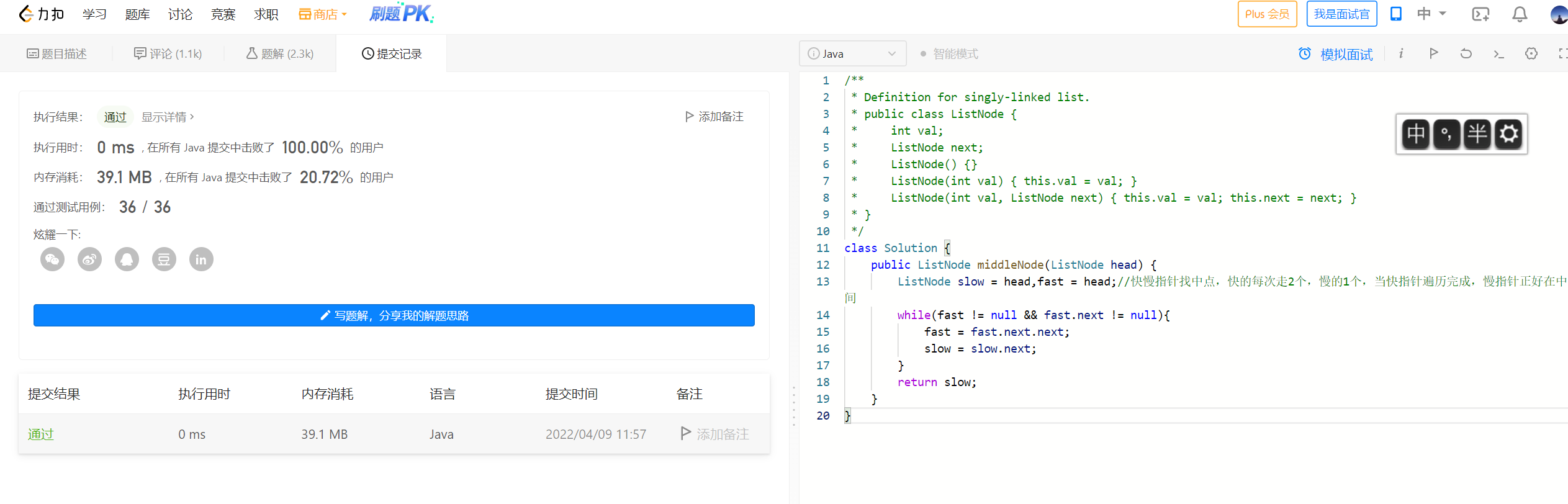Share result via Weibo icon
The image size is (1568, 504).
89,259
